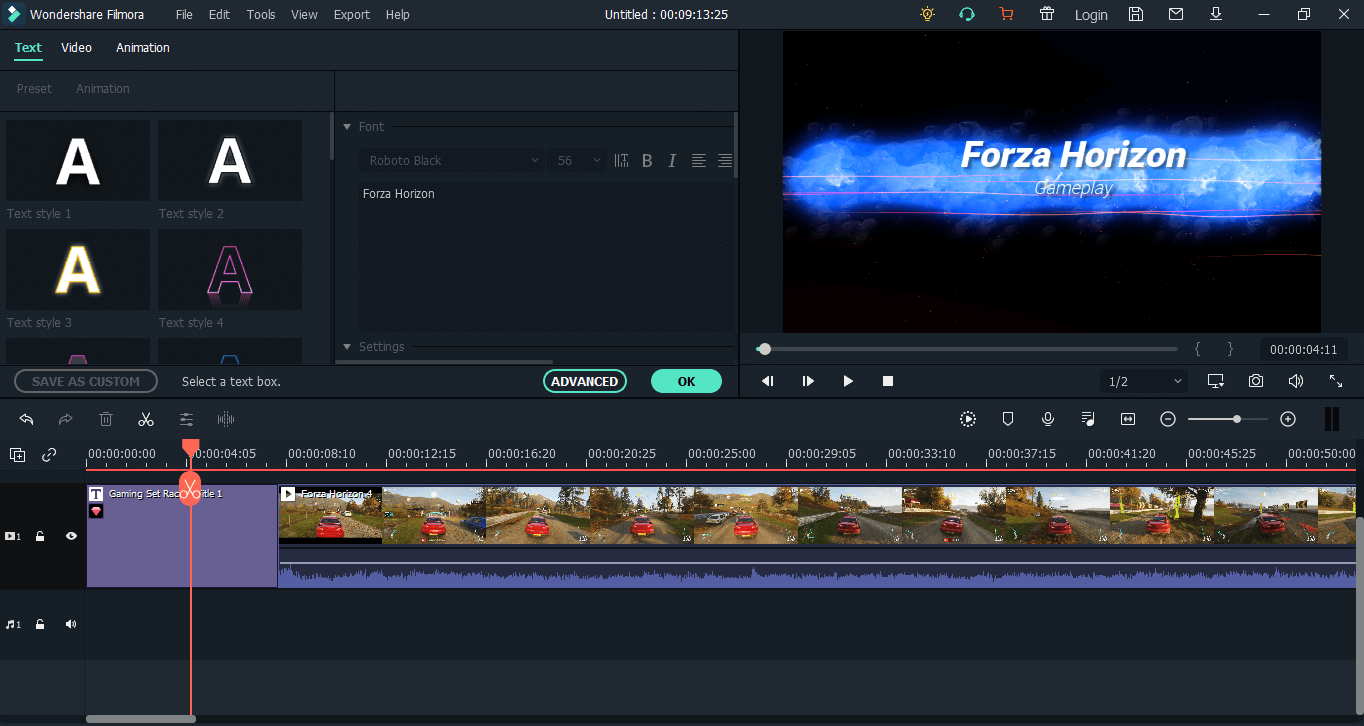Click the zoom to fit timeline icon
Image resolution: width=1364 pixels, height=726 pixels.
[1128, 419]
